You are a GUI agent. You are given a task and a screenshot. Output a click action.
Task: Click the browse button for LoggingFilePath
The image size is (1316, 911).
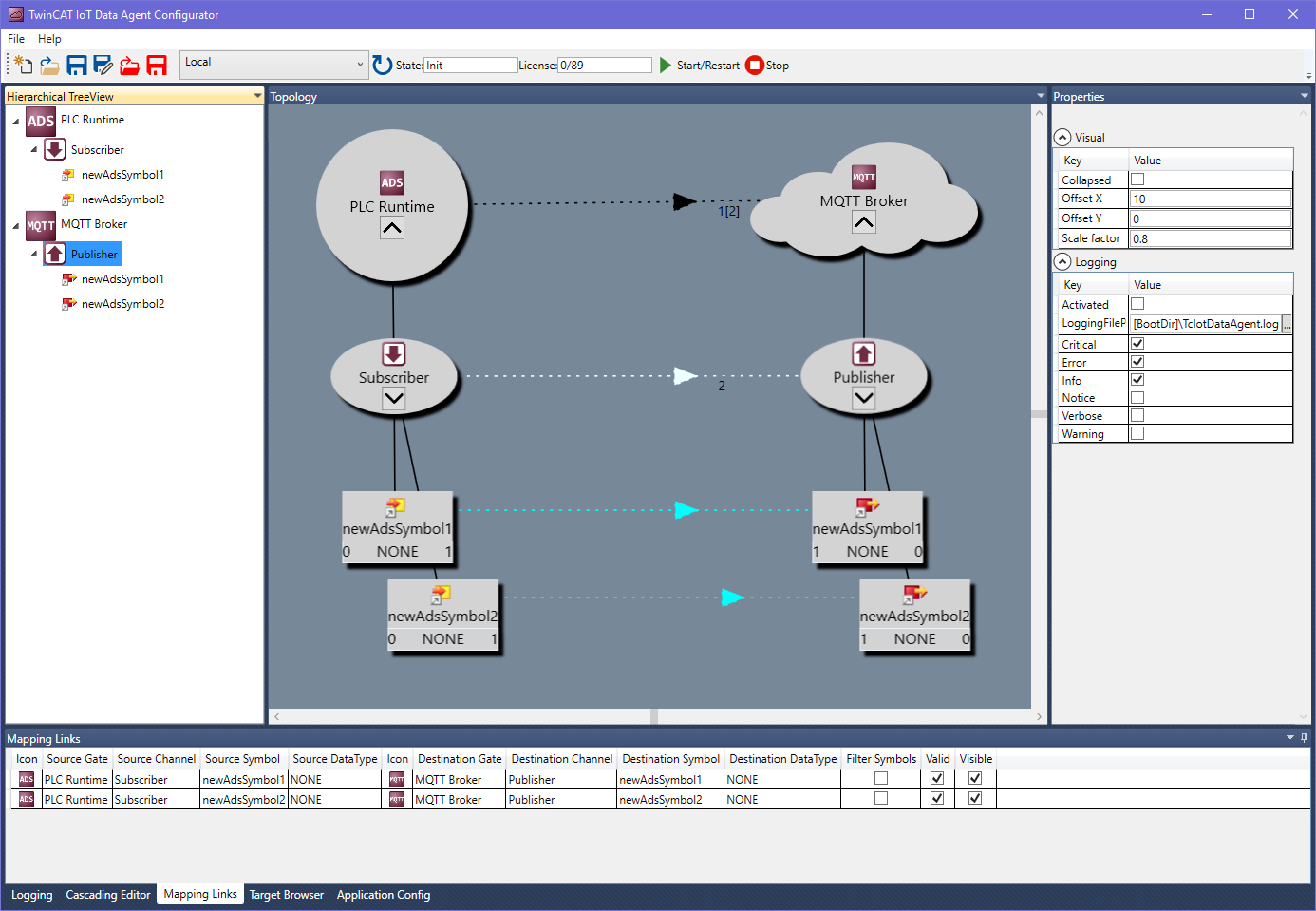1287,324
